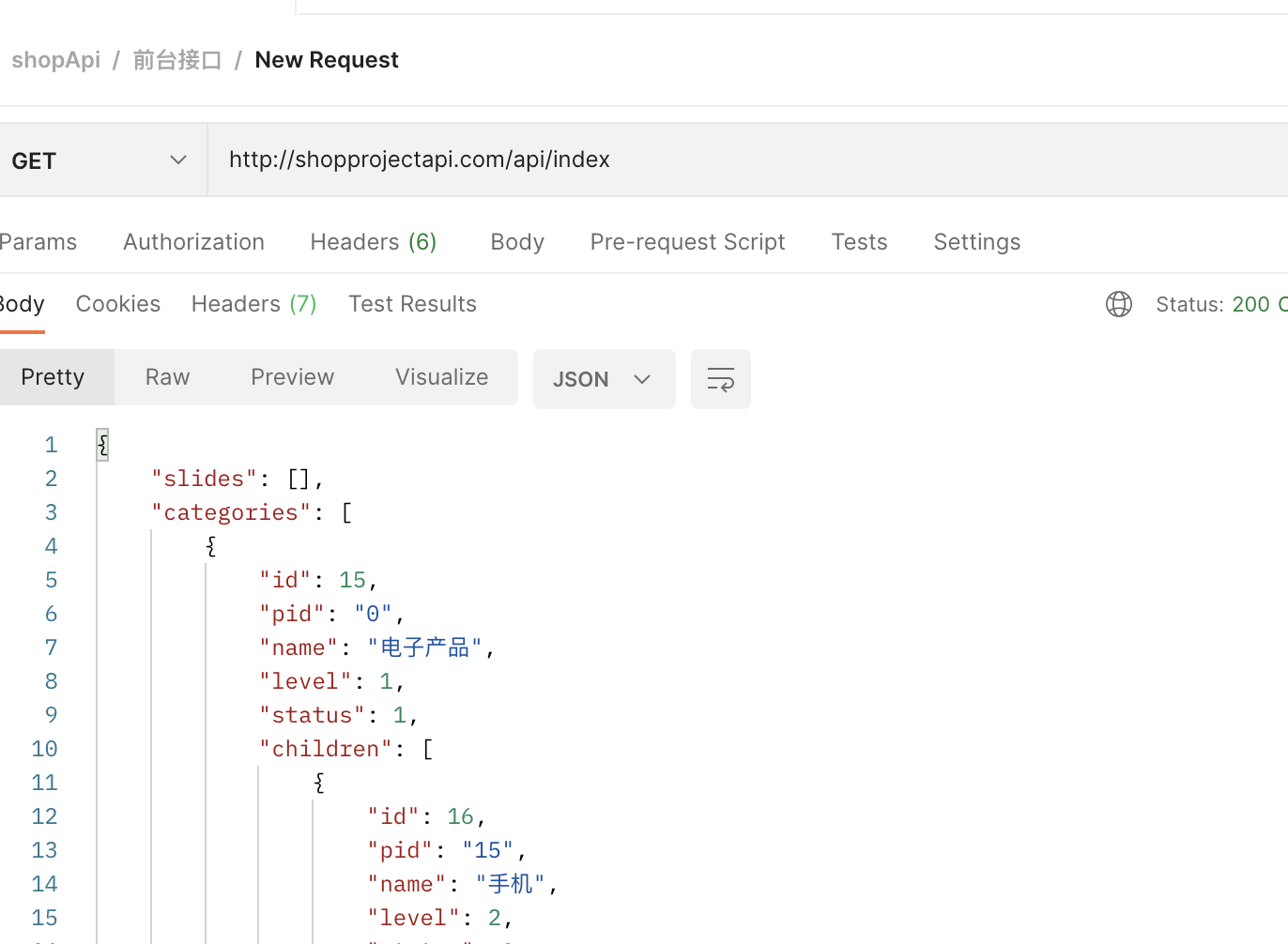Open the Authorization tab

(193, 242)
